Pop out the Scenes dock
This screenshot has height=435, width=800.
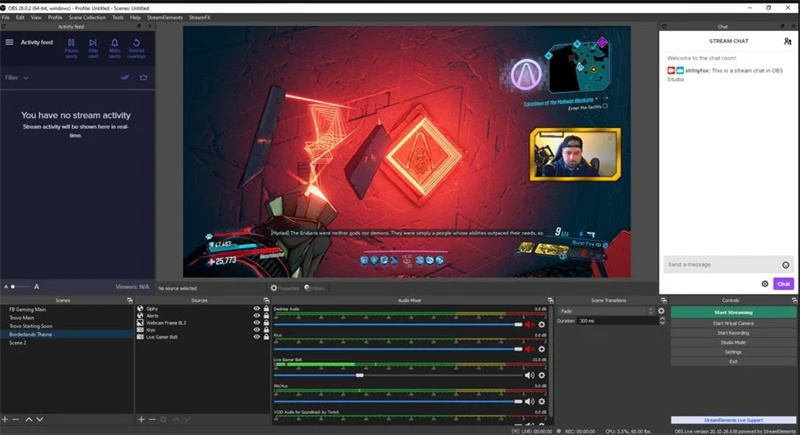click(130, 300)
